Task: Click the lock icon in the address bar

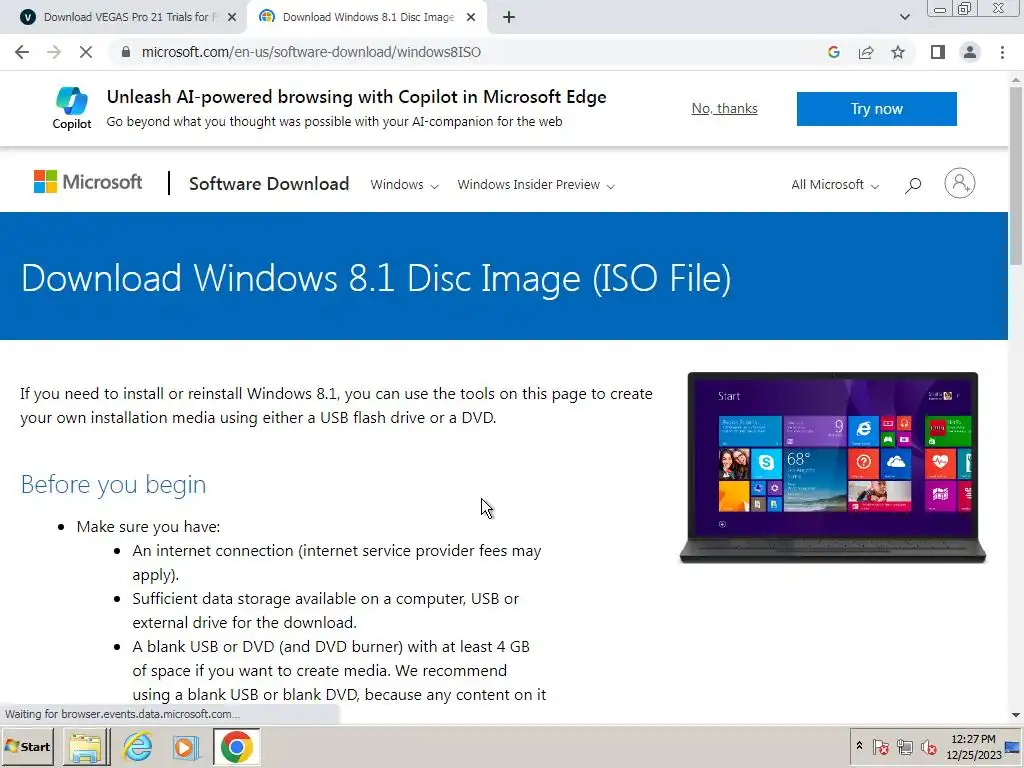Action: click(126, 52)
